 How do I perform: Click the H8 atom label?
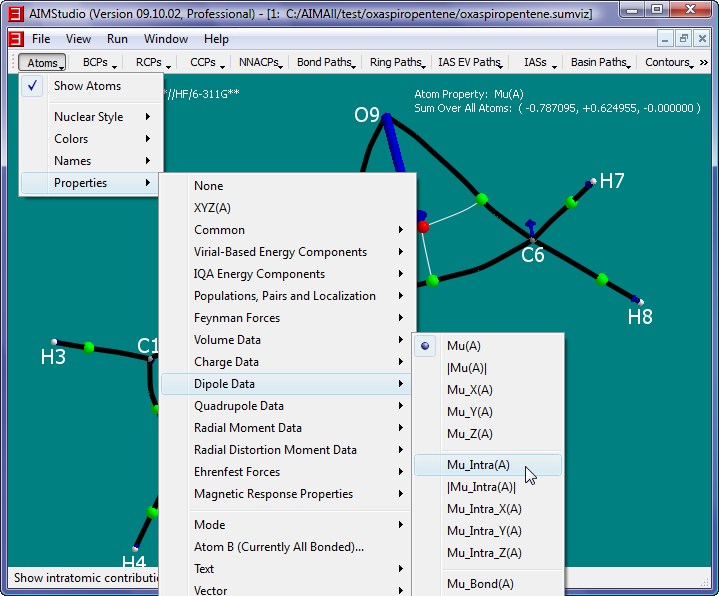click(640, 317)
